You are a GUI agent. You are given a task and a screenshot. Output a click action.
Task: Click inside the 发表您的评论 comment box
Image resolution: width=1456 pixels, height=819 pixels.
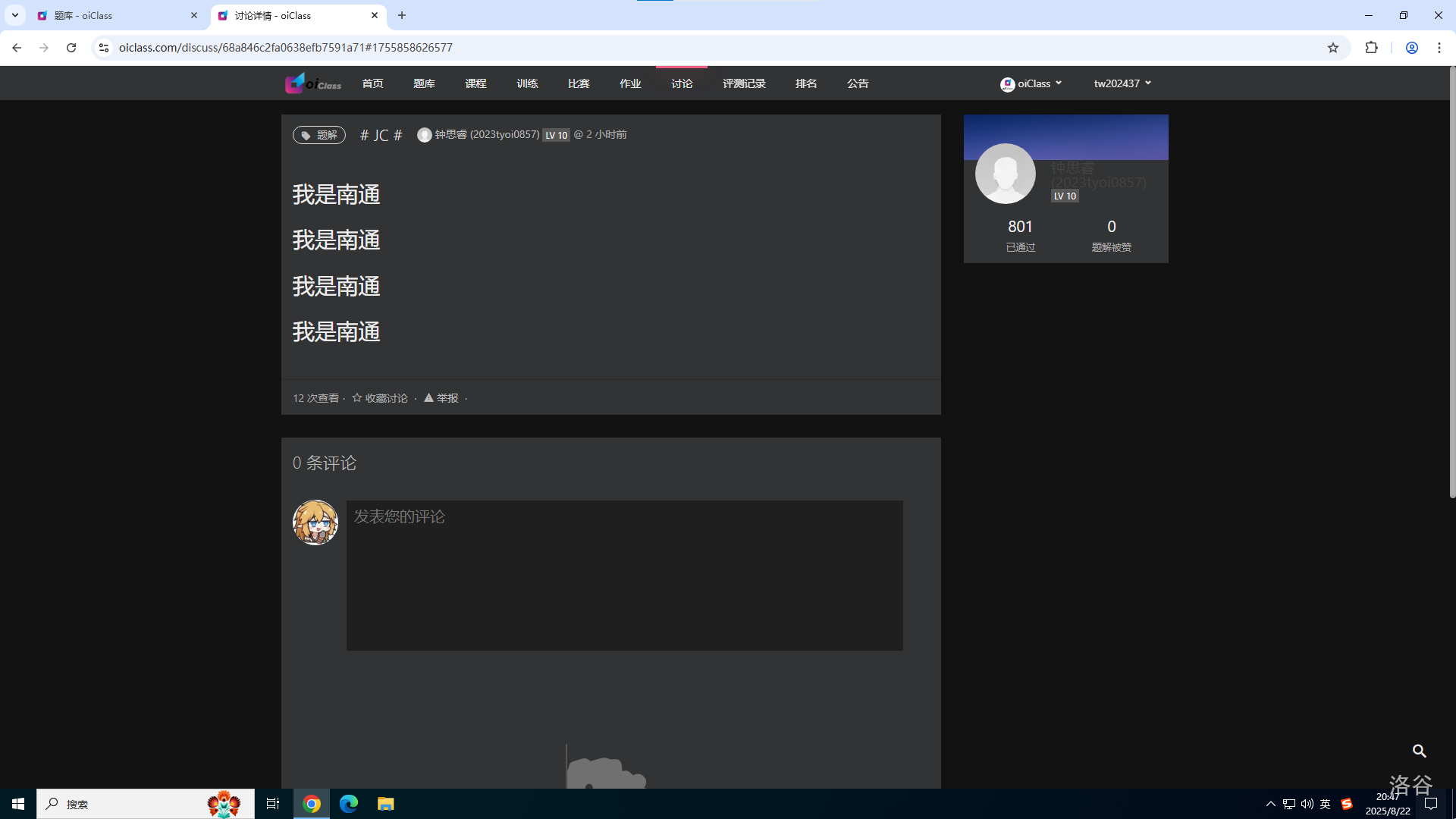pyautogui.click(x=623, y=575)
